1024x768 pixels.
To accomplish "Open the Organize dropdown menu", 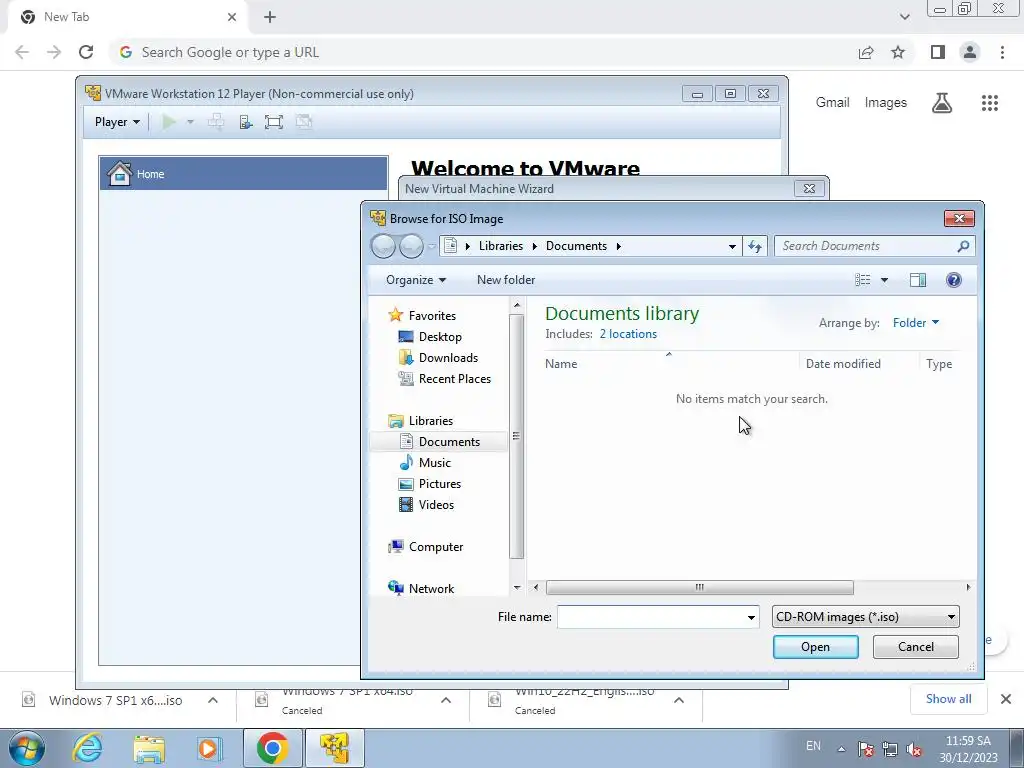I will [x=416, y=280].
